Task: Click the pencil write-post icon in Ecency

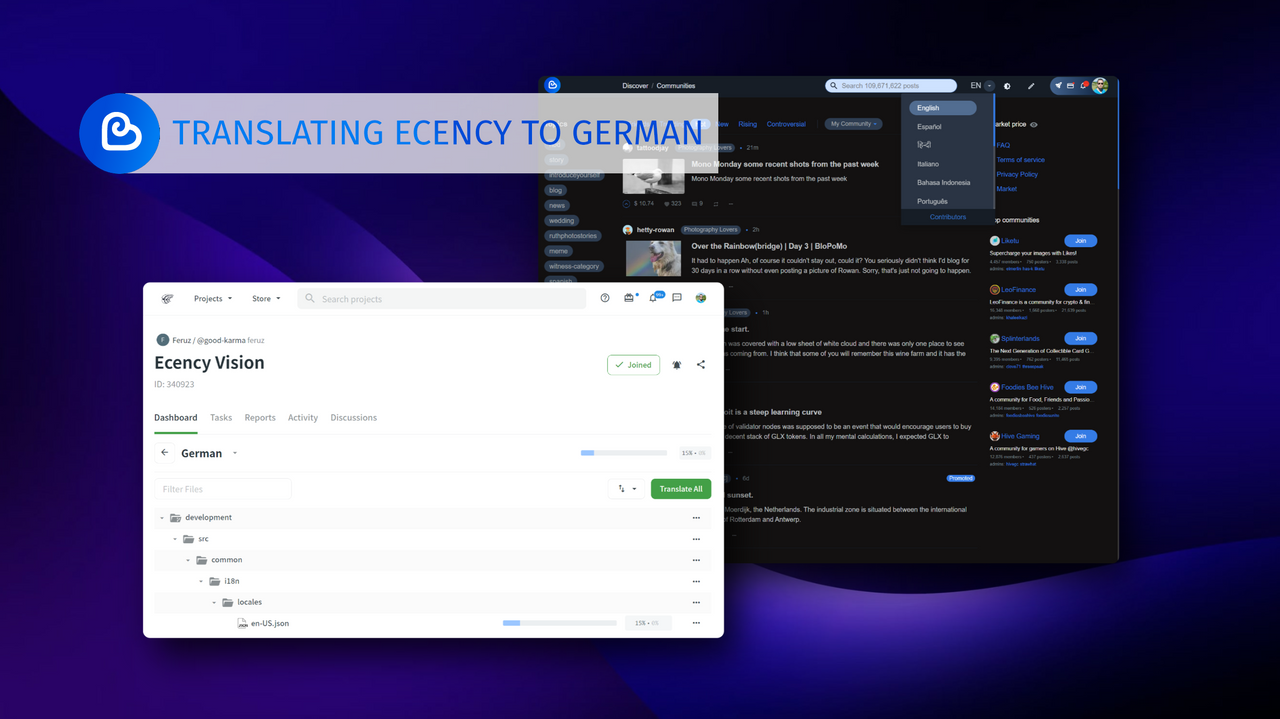Action: point(1031,86)
